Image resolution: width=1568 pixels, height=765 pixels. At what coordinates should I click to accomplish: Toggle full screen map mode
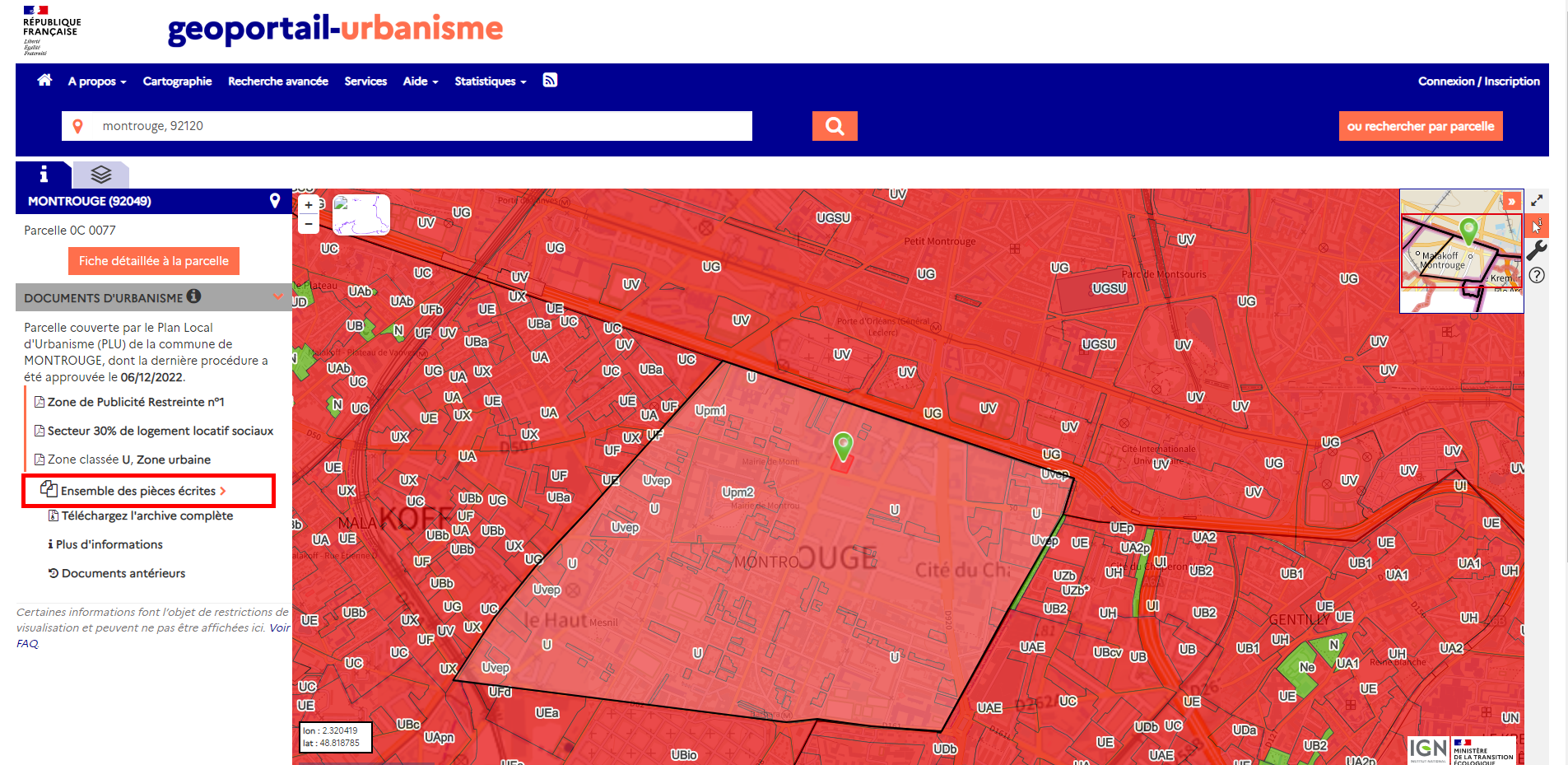(1537, 200)
